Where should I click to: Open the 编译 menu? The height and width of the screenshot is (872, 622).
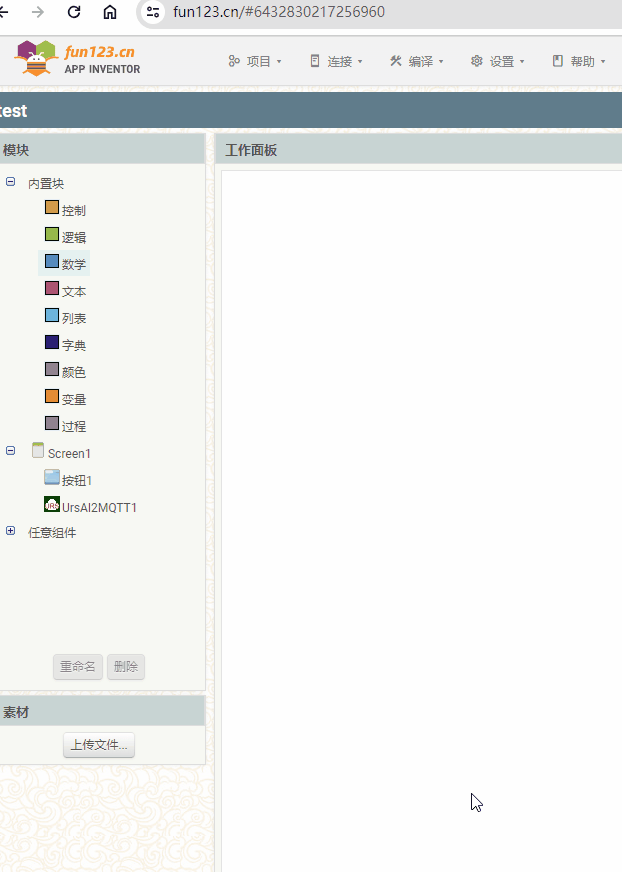[x=417, y=61]
